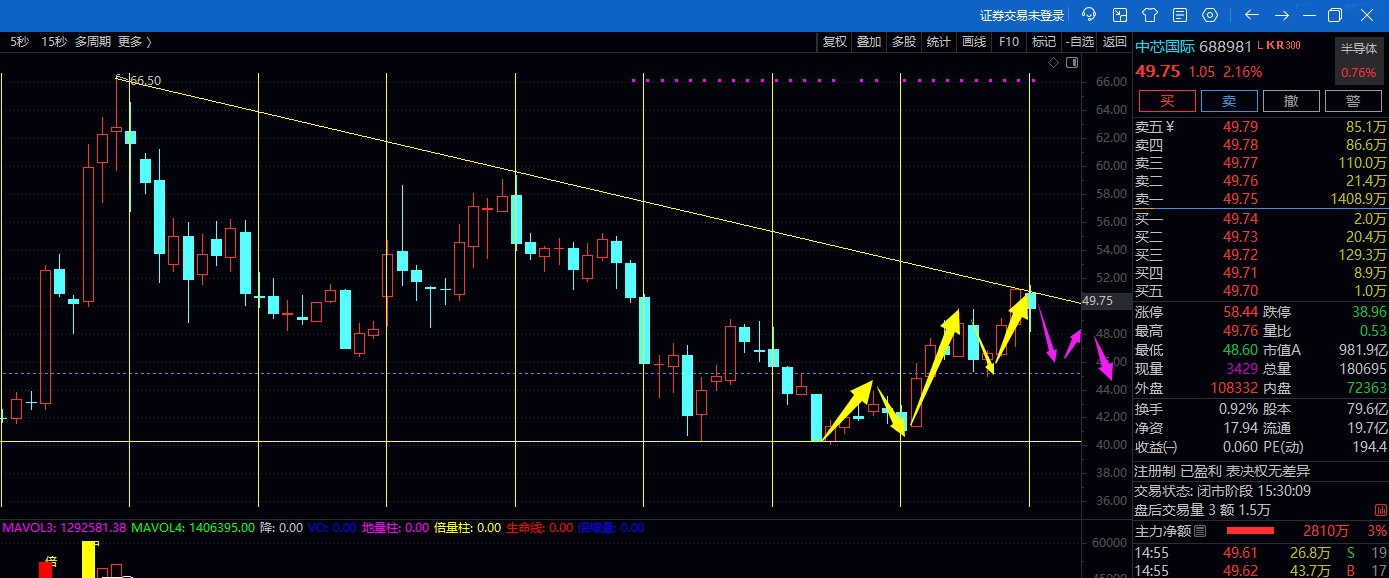Open F10 company info
Image resolution: width=1389 pixels, height=578 pixels.
point(1009,42)
